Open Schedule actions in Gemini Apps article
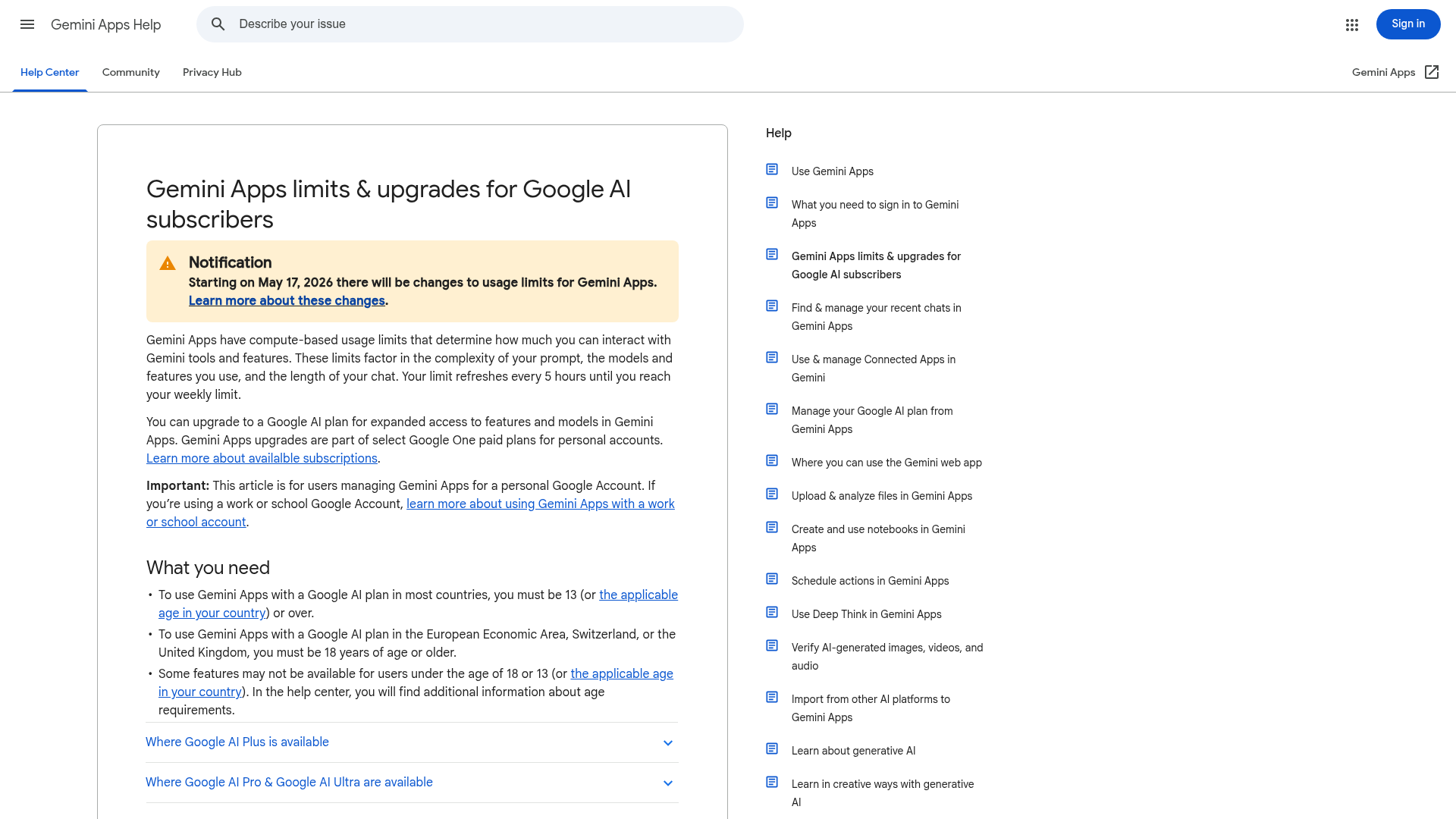This screenshot has width=1456, height=819. tap(871, 581)
